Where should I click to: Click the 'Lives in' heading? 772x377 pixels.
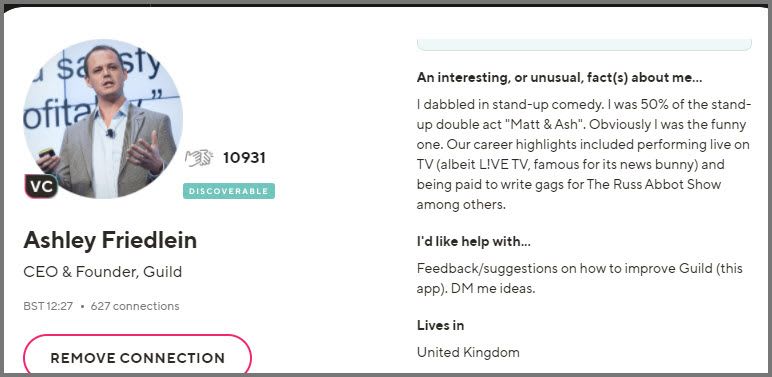(x=440, y=325)
